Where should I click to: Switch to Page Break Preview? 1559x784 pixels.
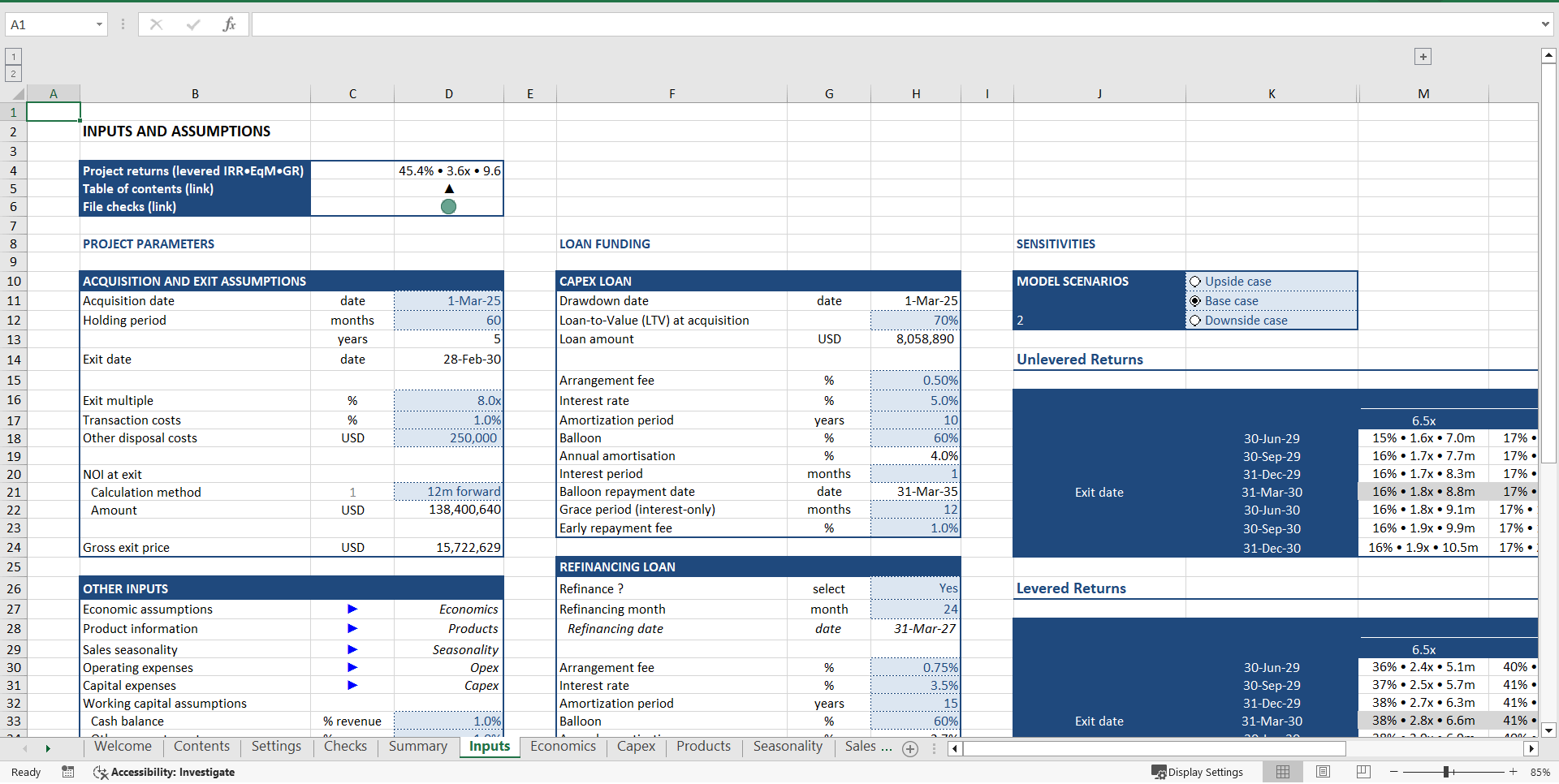(1363, 772)
